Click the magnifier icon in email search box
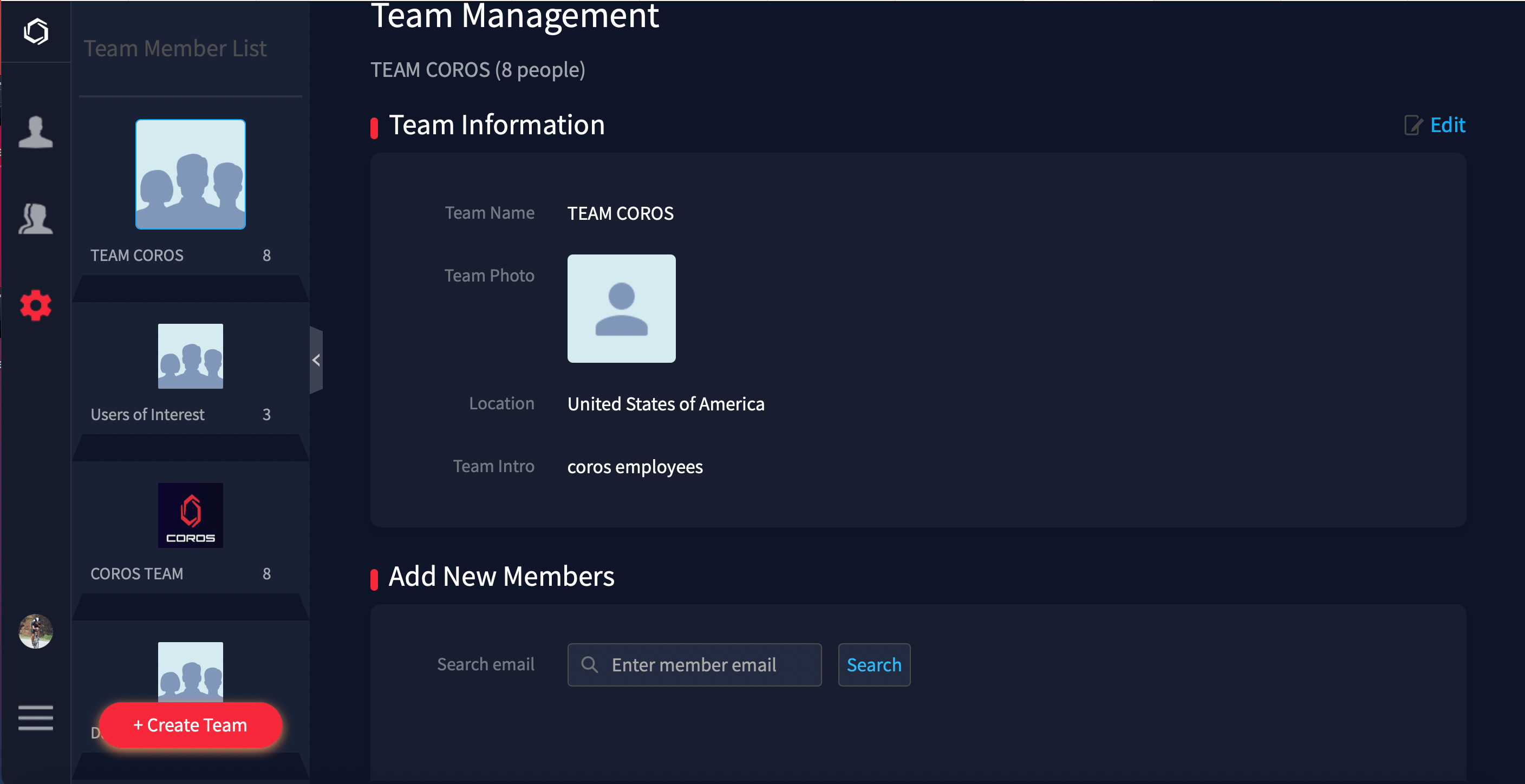This screenshot has height=784, width=1525. click(x=590, y=664)
